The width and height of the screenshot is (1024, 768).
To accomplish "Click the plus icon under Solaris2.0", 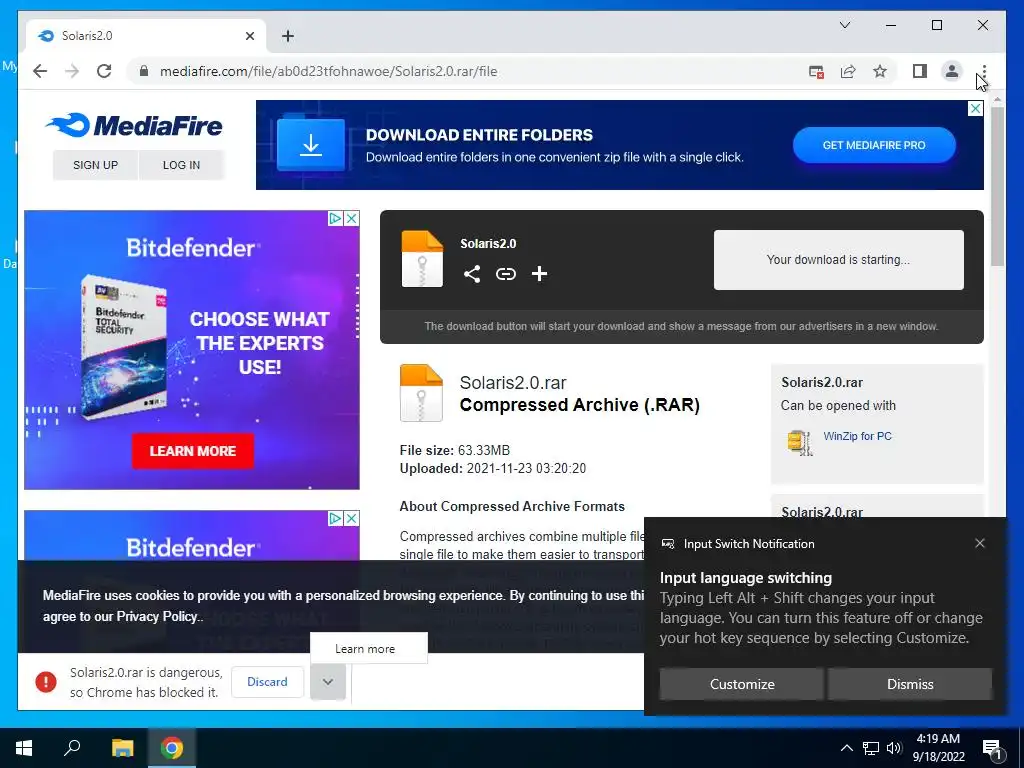I will [539, 274].
